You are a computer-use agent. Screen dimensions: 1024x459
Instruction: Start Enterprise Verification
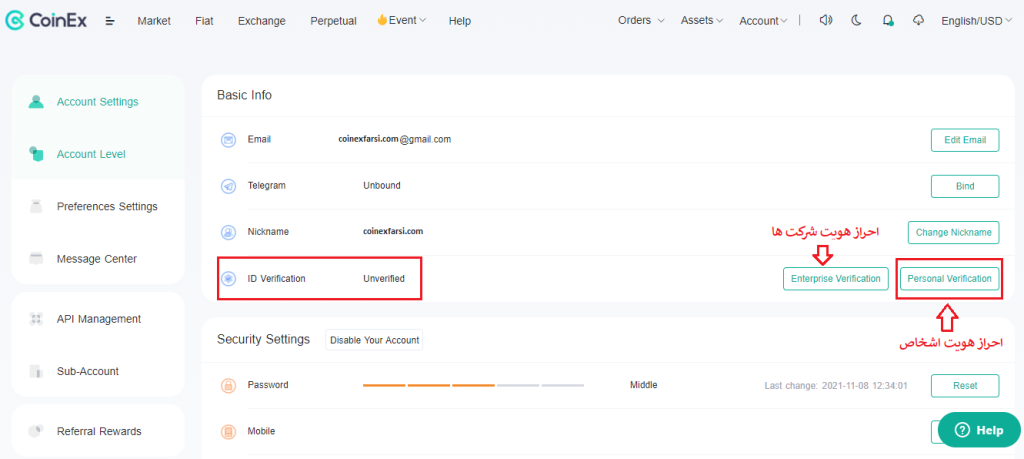coord(836,279)
